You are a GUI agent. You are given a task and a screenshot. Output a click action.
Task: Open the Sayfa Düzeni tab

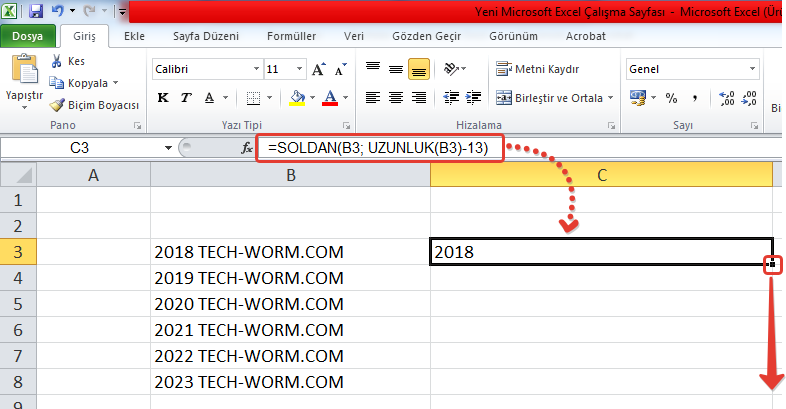(x=206, y=36)
